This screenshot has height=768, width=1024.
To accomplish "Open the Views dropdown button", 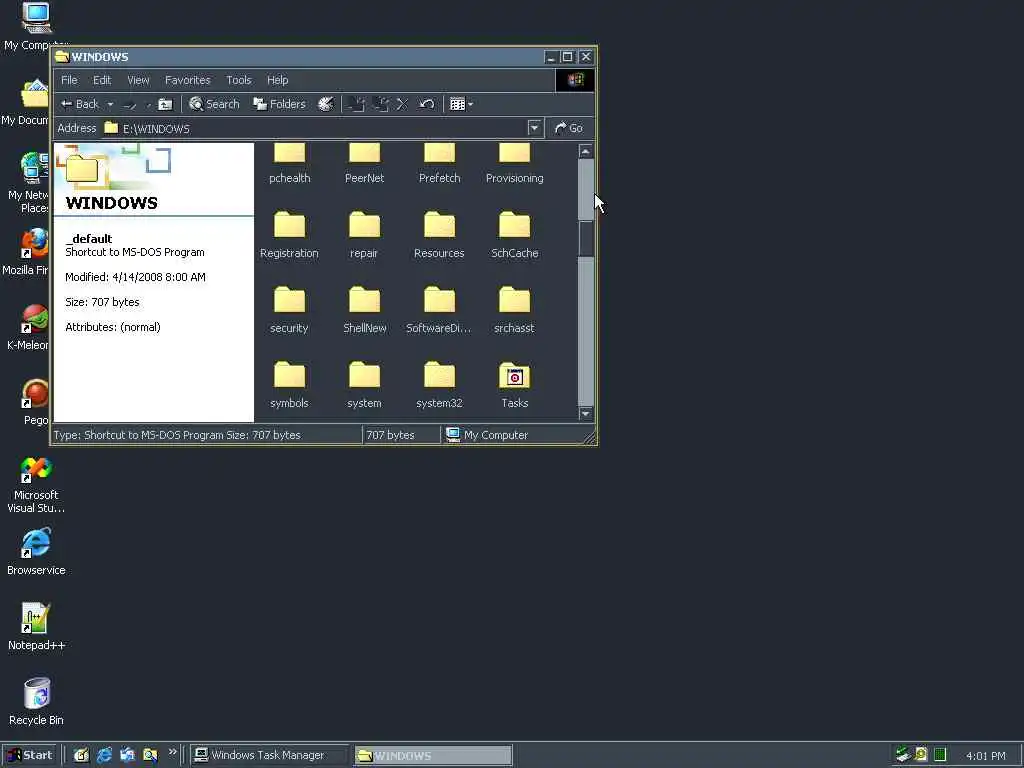I will [461, 104].
